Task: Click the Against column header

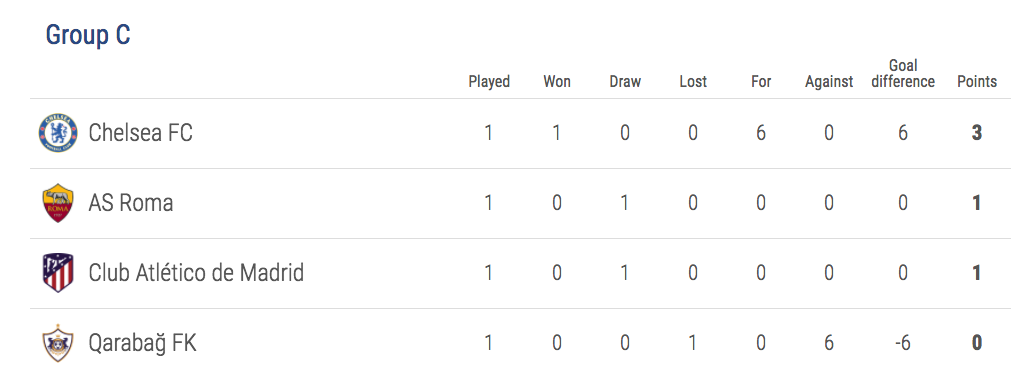Action: point(829,82)
